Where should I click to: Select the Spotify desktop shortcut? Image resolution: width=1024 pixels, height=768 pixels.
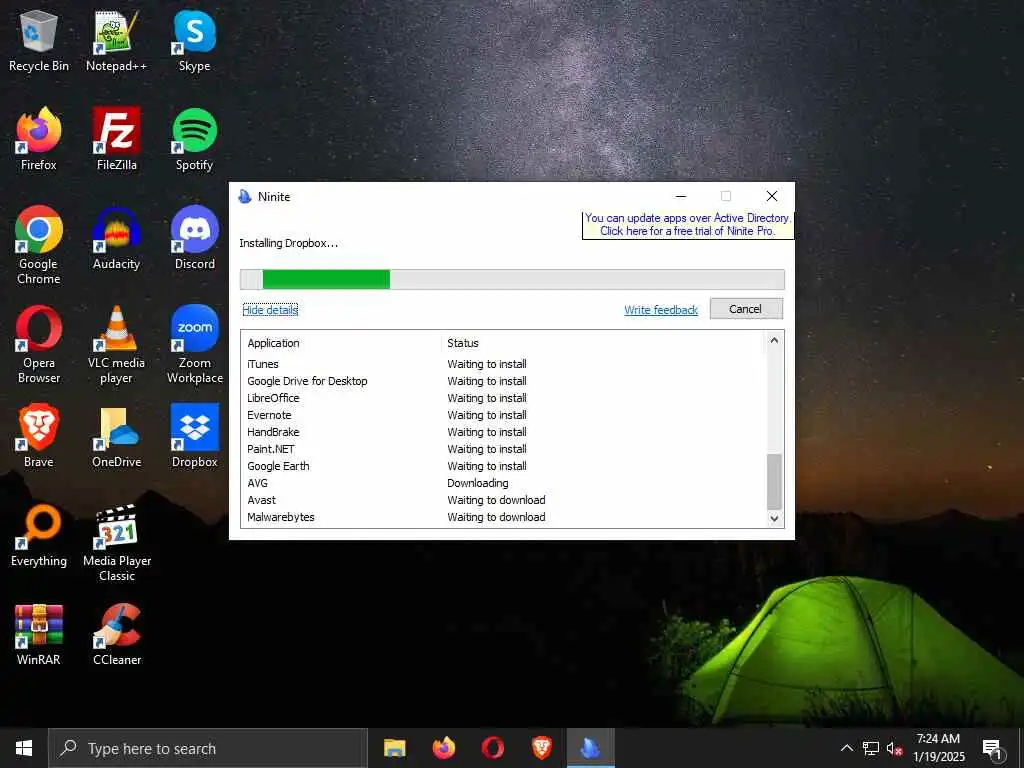coord(195,140)
